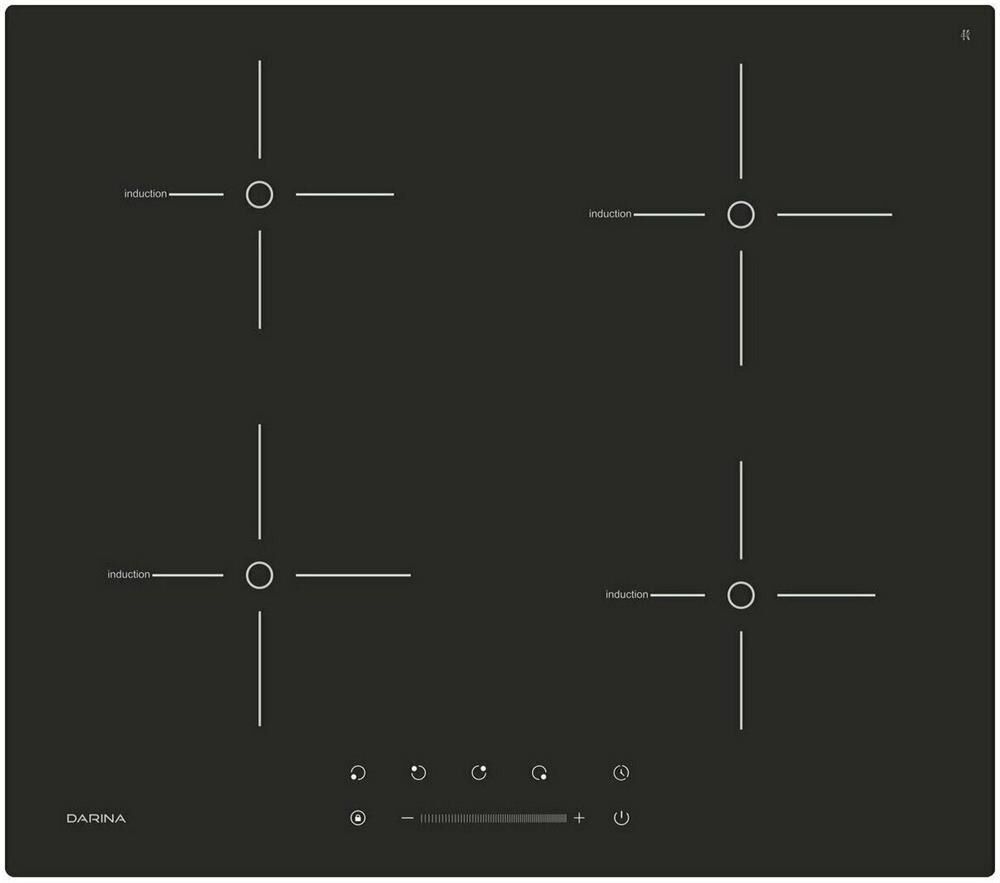
Task: Tap the top-right cooking zone center circle
Action: (740, 214)
